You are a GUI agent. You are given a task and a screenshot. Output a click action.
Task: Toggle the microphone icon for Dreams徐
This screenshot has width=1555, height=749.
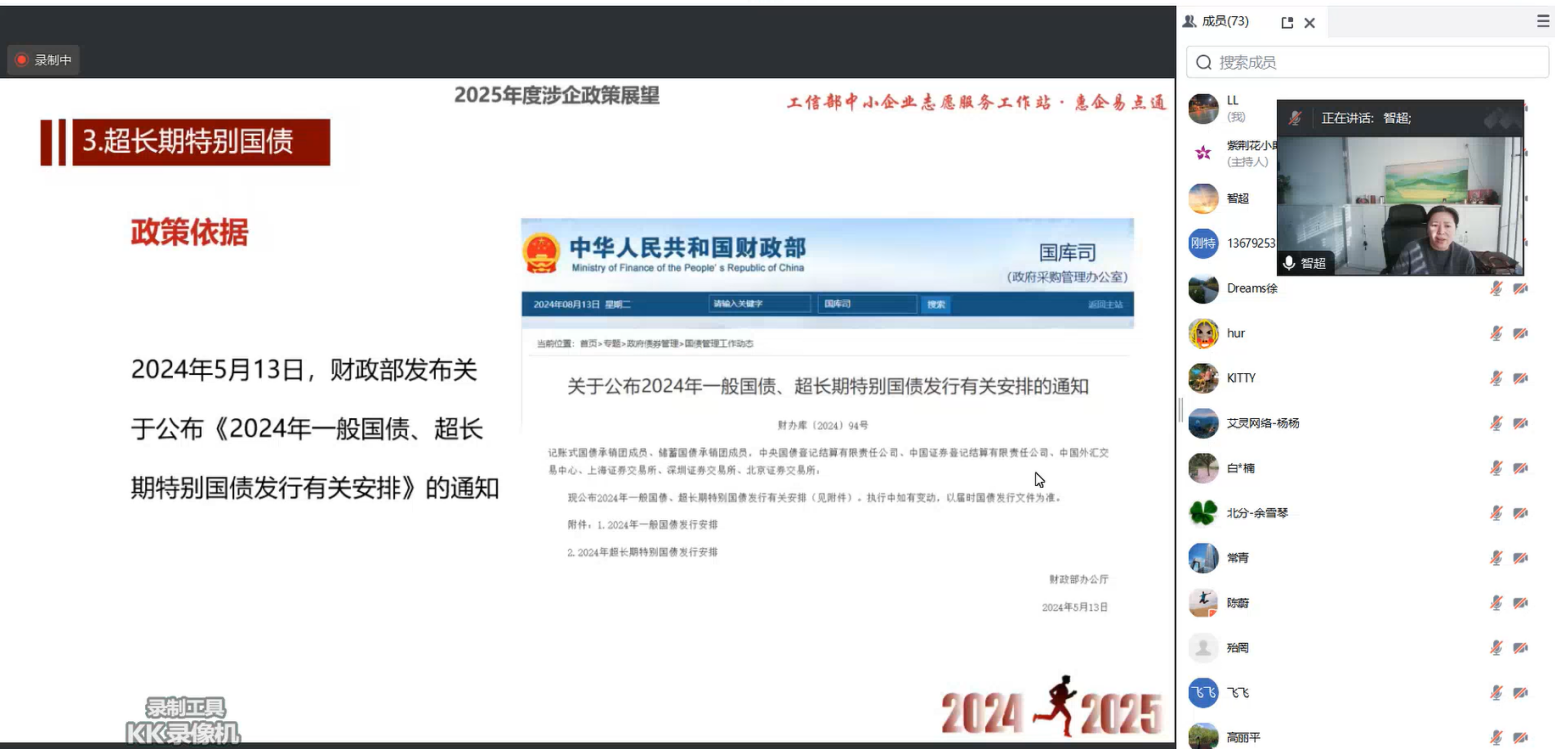click(1496, 288)
